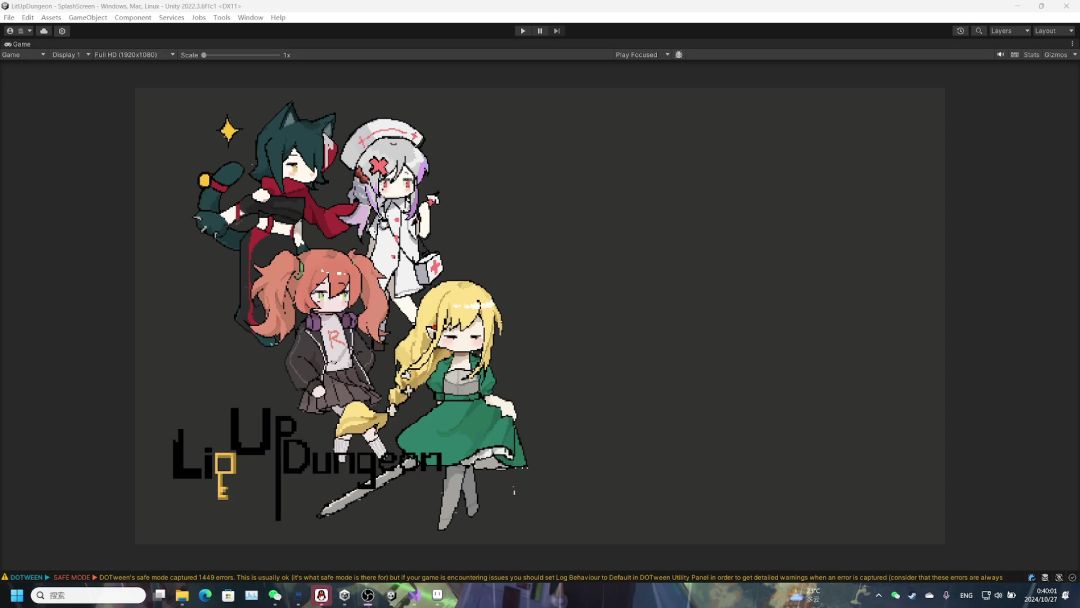Open the Full HD resolution dropdown
1080x608 pixels.
[134, 55]
